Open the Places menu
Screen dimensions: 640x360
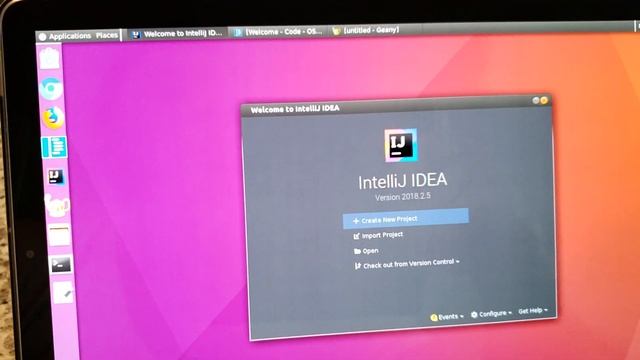[x=107, y=36]
